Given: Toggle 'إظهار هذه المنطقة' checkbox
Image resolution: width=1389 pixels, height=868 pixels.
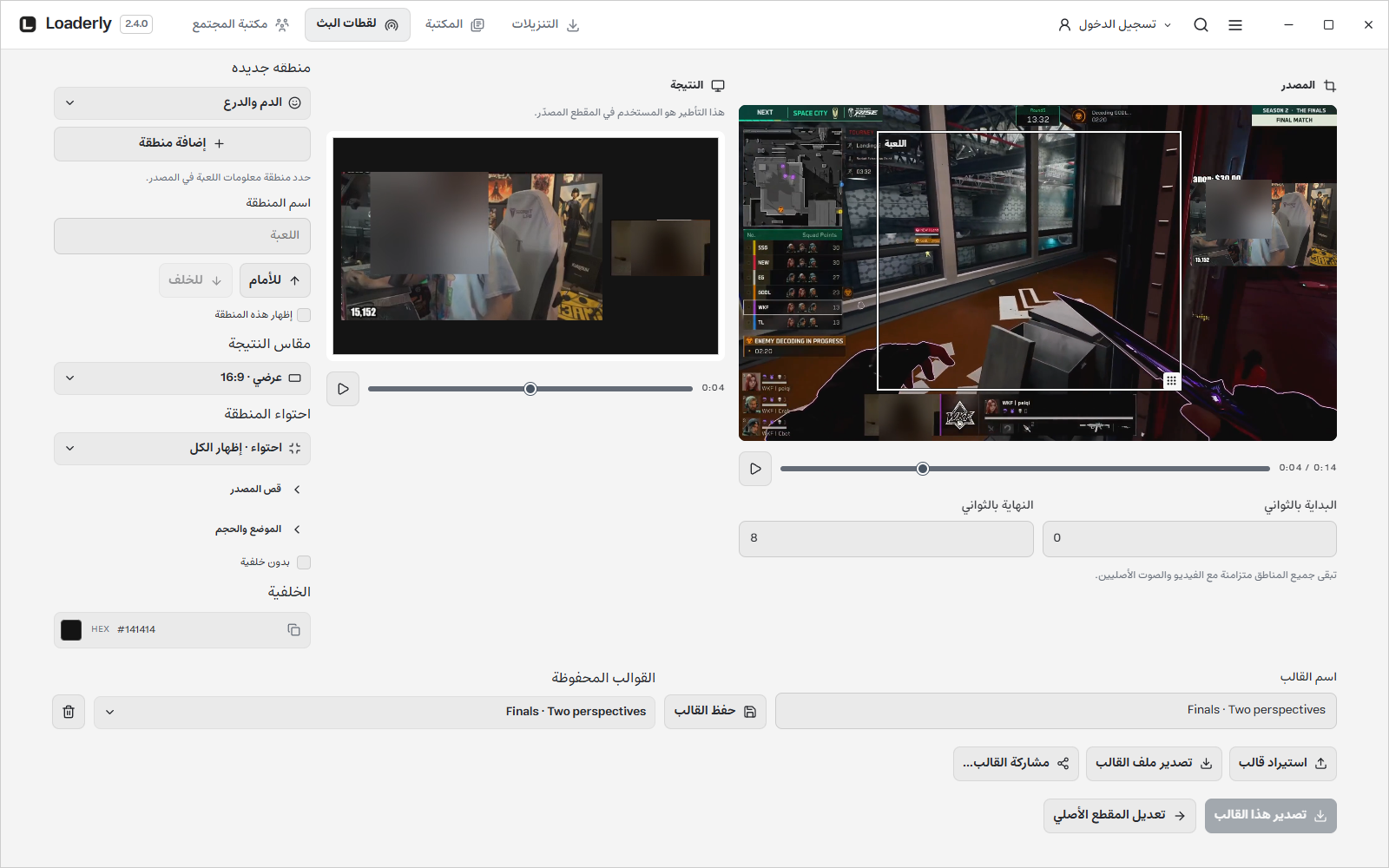Looking at the screenshot, I should pos(304,315).
